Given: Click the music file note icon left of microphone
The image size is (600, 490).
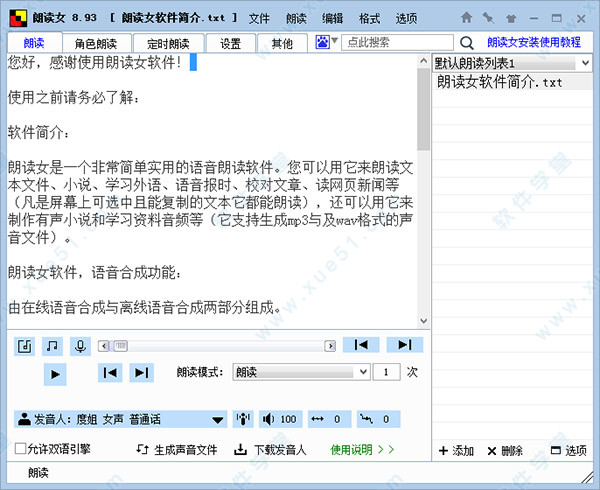Looking at the screenshot, I should [25, 345].
